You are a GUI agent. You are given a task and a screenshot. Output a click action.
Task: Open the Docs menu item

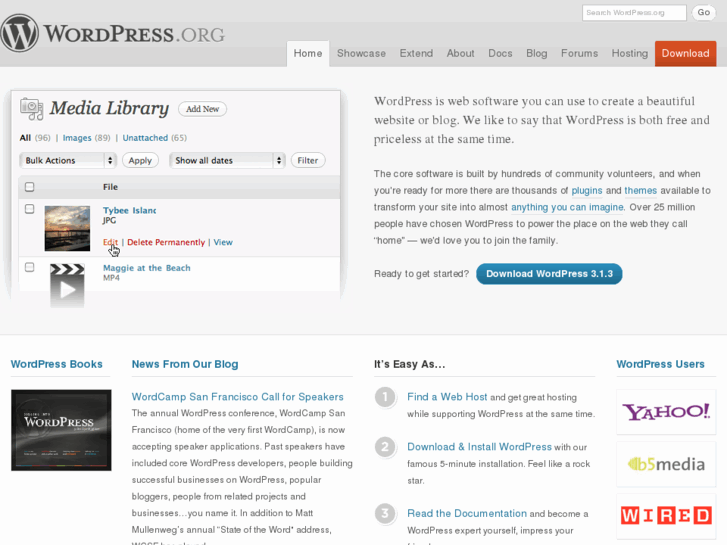click(500, 53)
